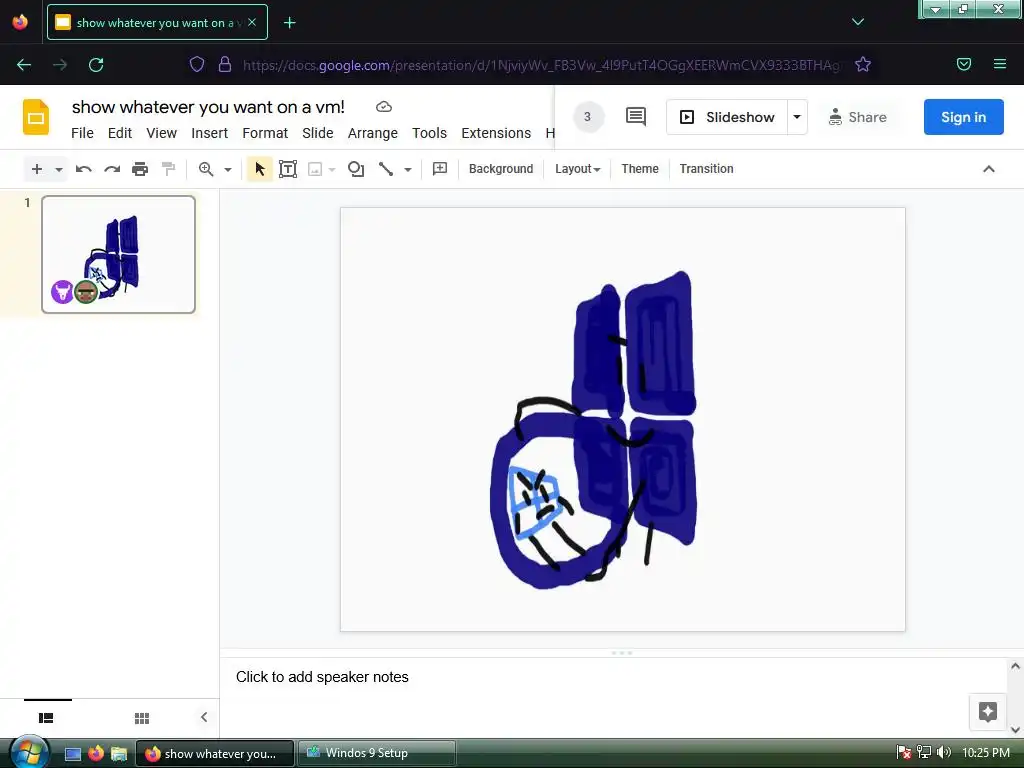Screen dimensions: 1024x768
Task: Open the line type dropdown arrow
Action: tap(408, 170)
